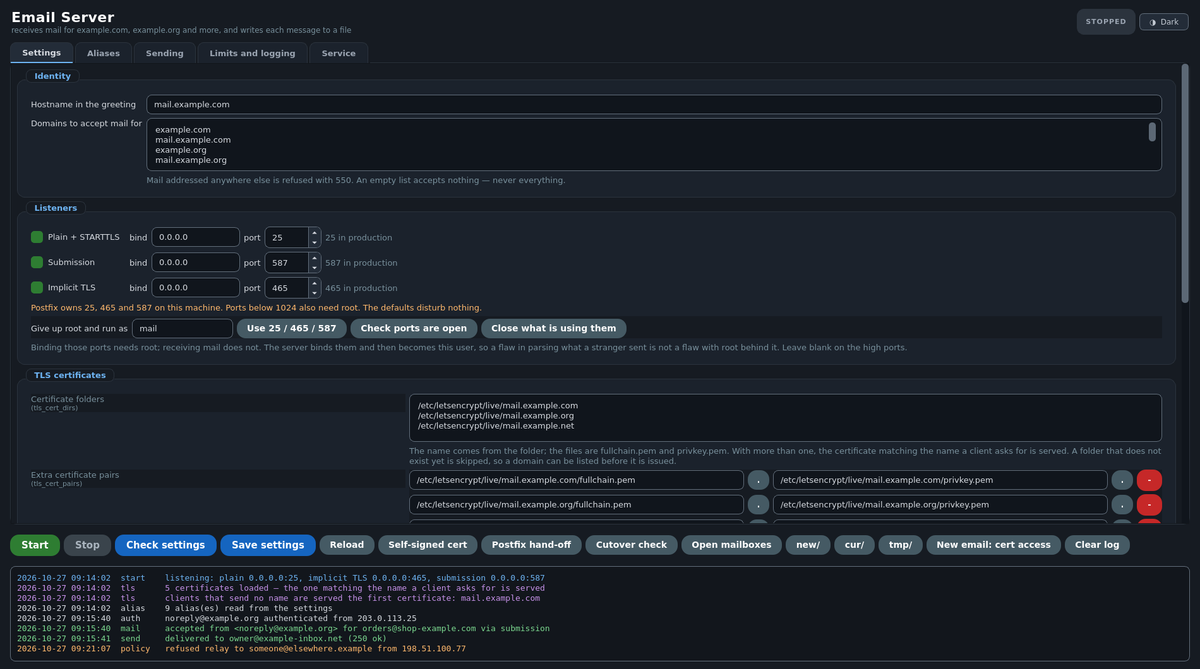The width and height of the screenshot is (1200, 669).
Task: Click browse button beside mail.example.org/privkey.pem
Action: [1123, 505]
